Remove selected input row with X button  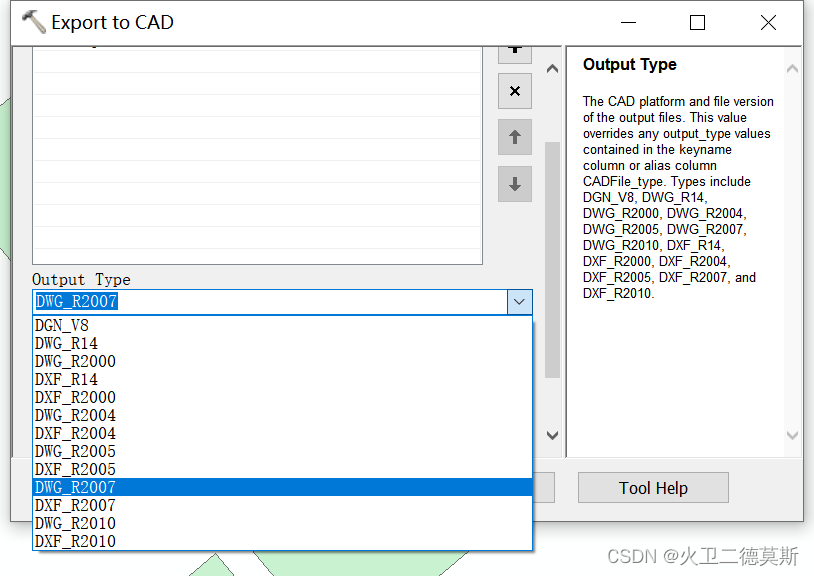point(514,91)
